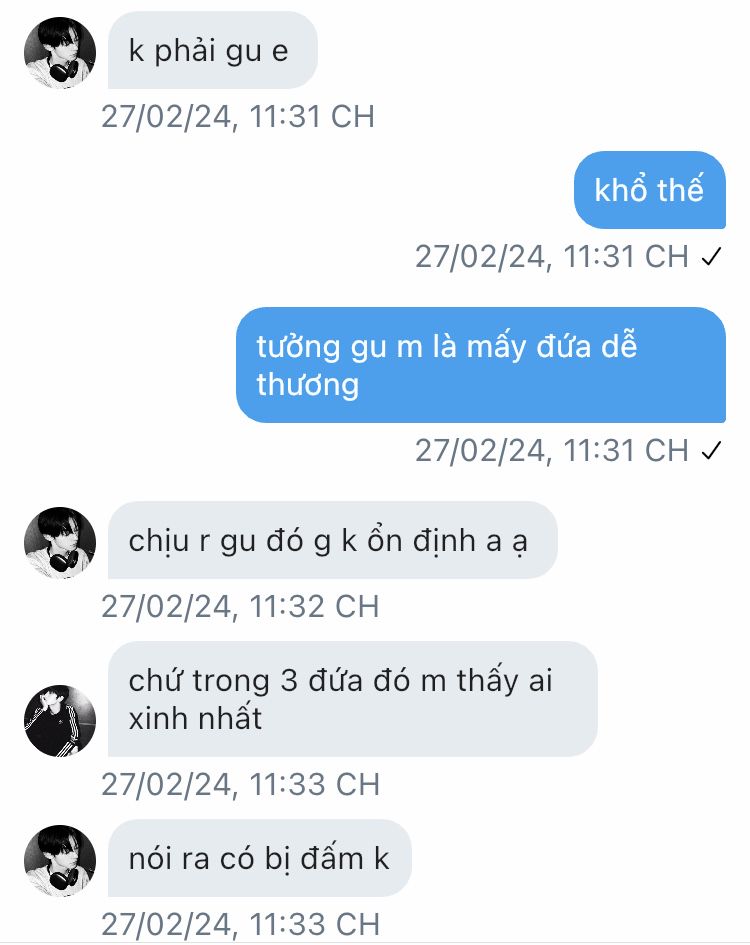Click the 11:33 CH timestamp under "xinh nhất"
Screen dimensions: 750x945
click(x=240, y=785)
